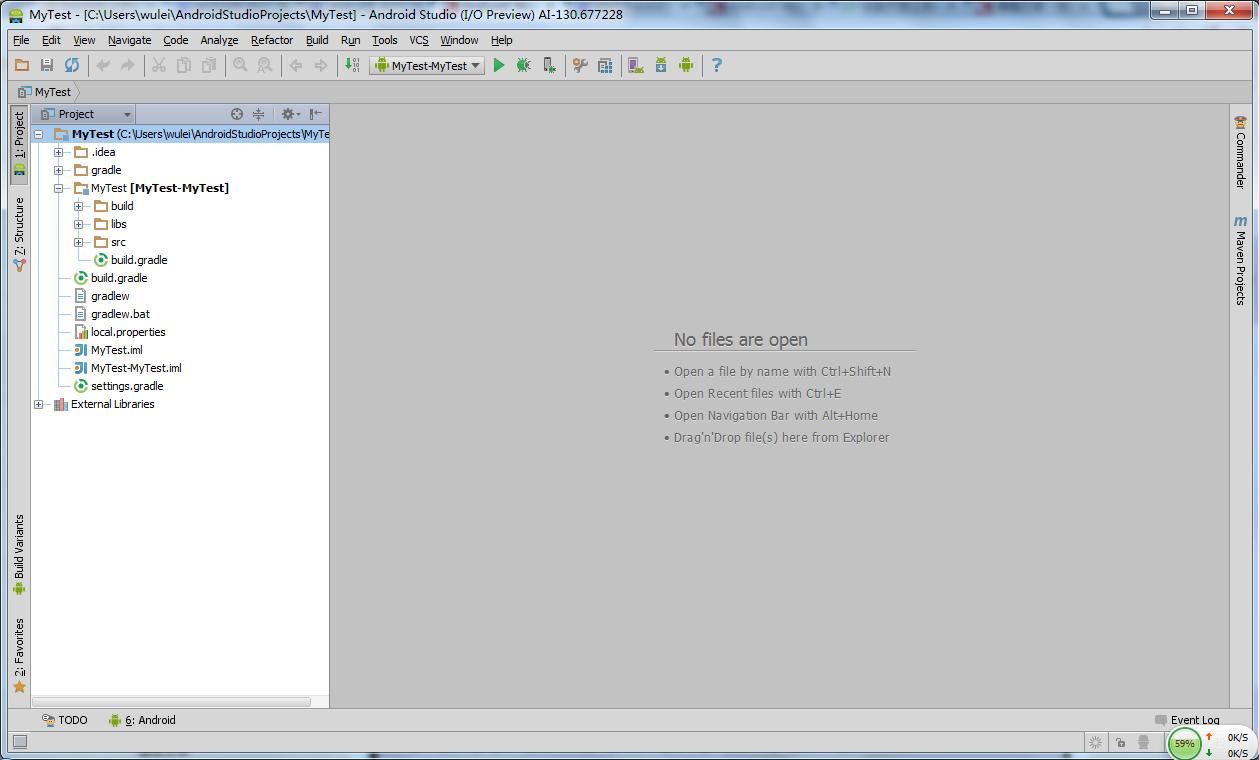1259x760 pixels.
Task: Click the Synchronize refresh toolbar icon
Action: pos(72,65)
